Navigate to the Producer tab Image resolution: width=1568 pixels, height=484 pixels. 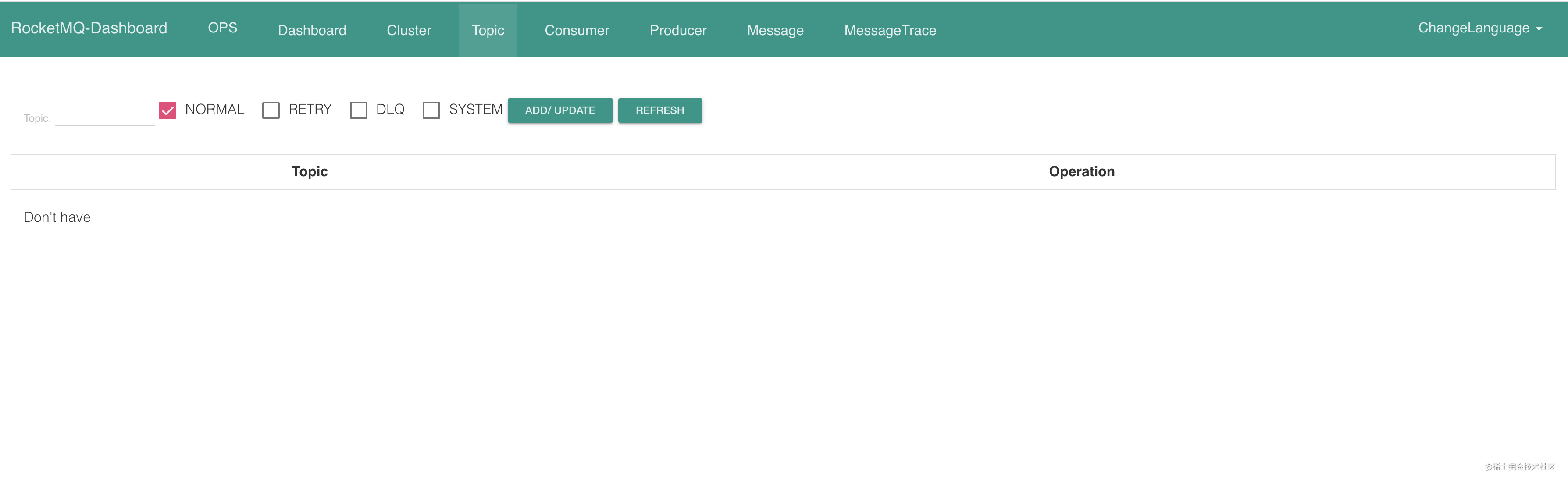point(677,30)
